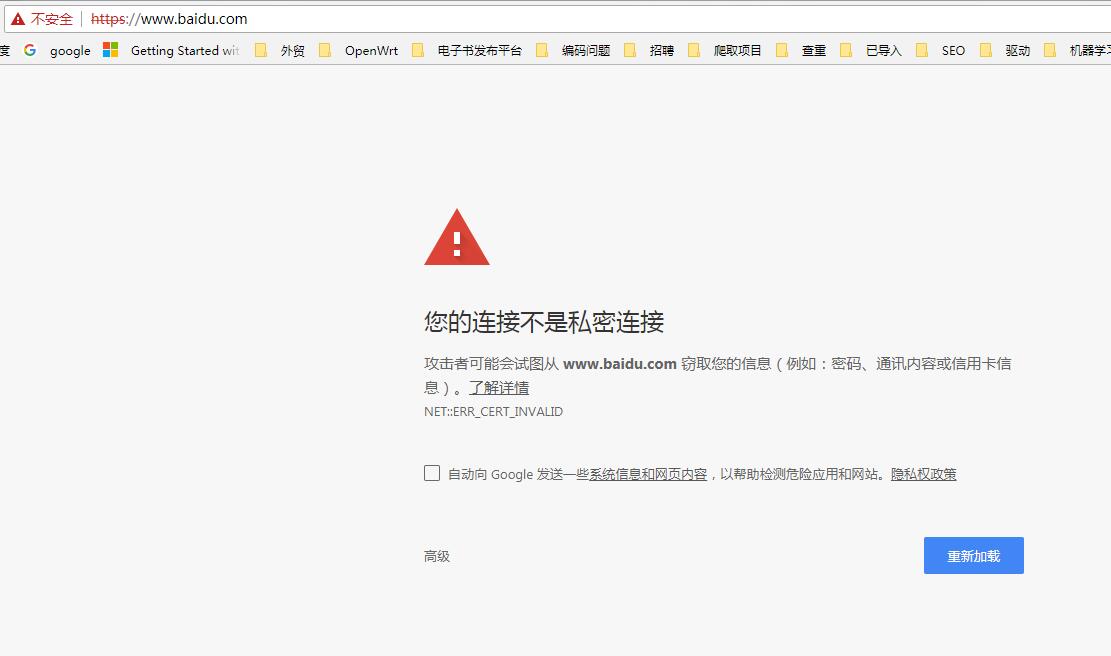Open the 系统信息和网页内容 link
Image resolution: width=1111 pixels, height=656 pixels.
(x=648, y=474)
